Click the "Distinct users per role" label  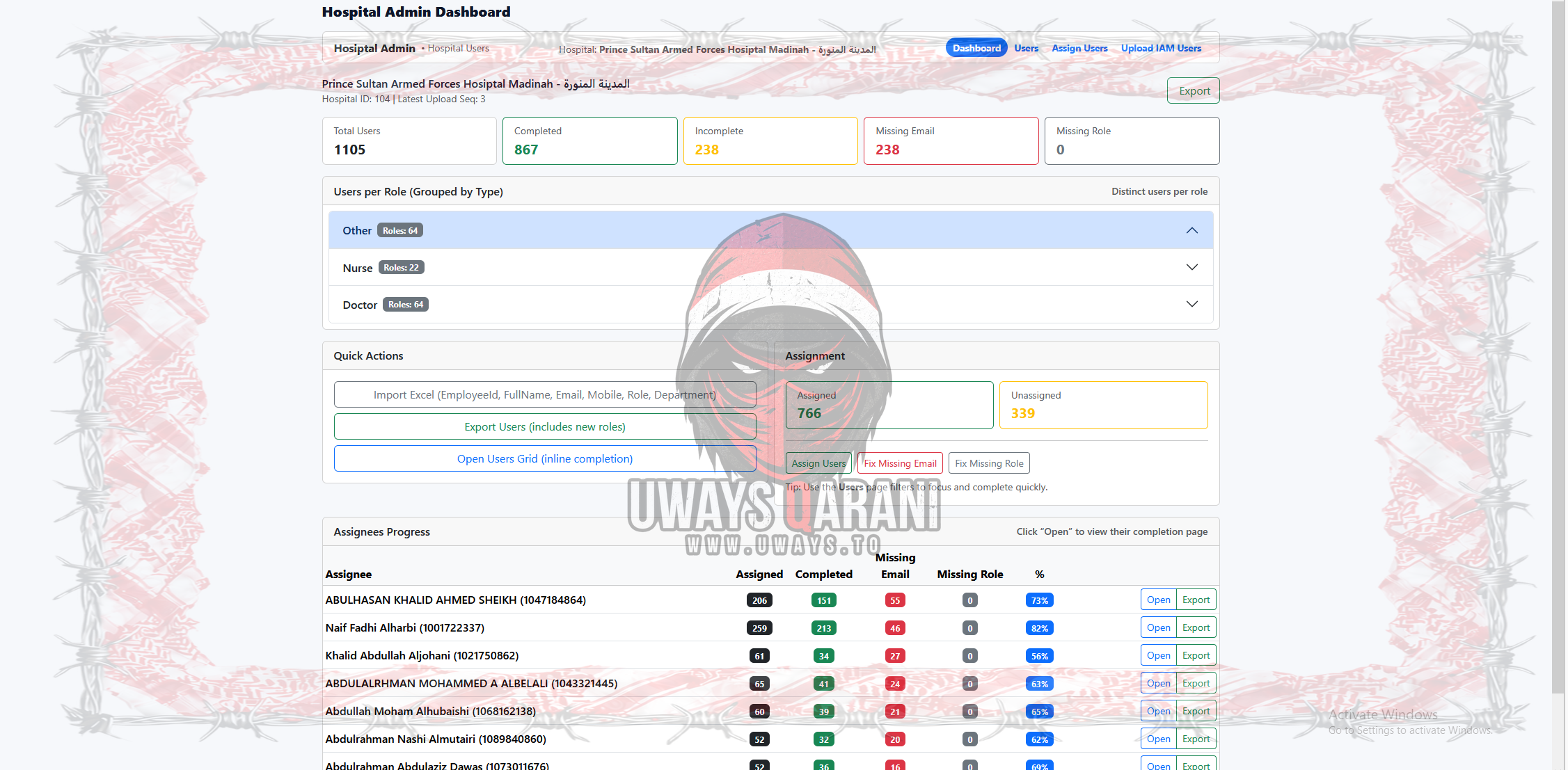1159,191
